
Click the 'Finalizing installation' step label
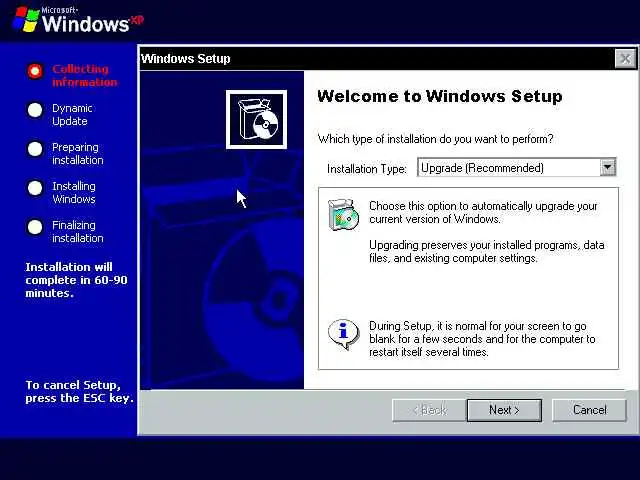coord(78,232)
